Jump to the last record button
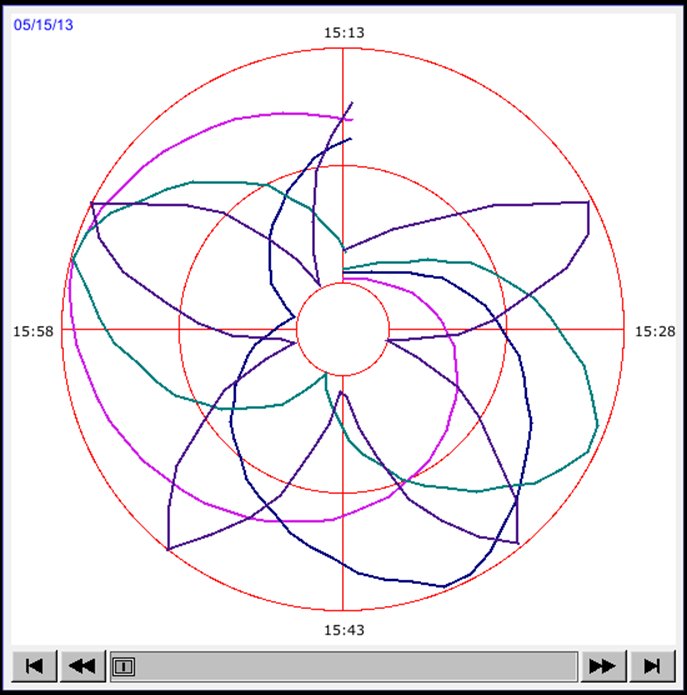This screenshot has height=695, width=687. pos(652,666)
